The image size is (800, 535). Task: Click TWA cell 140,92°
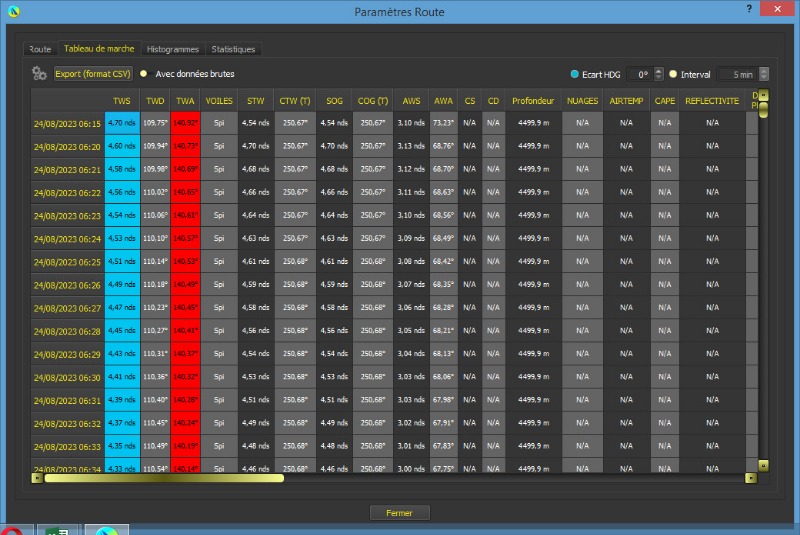185,123
